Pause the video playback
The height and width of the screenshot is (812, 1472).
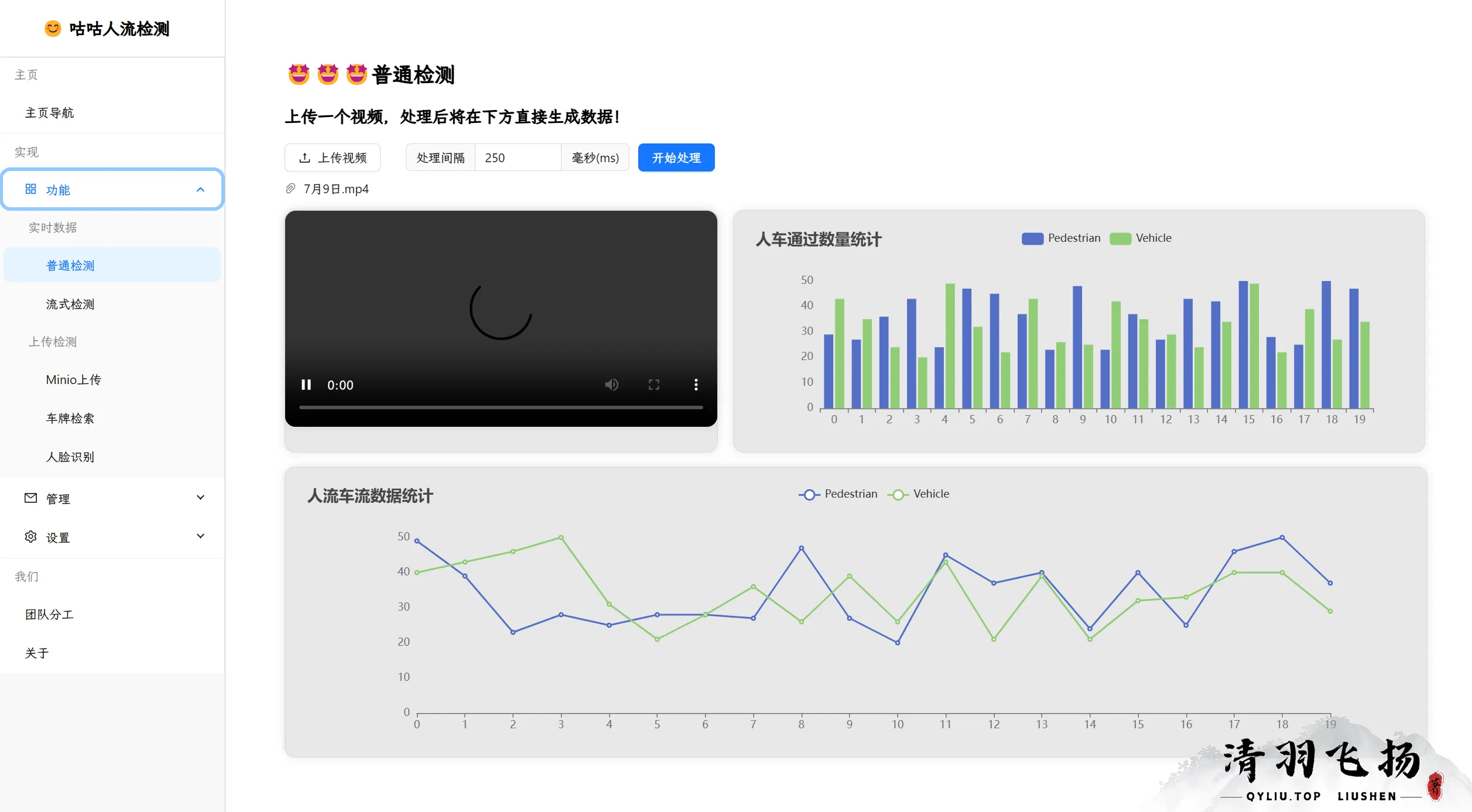(x=306, y=385)
